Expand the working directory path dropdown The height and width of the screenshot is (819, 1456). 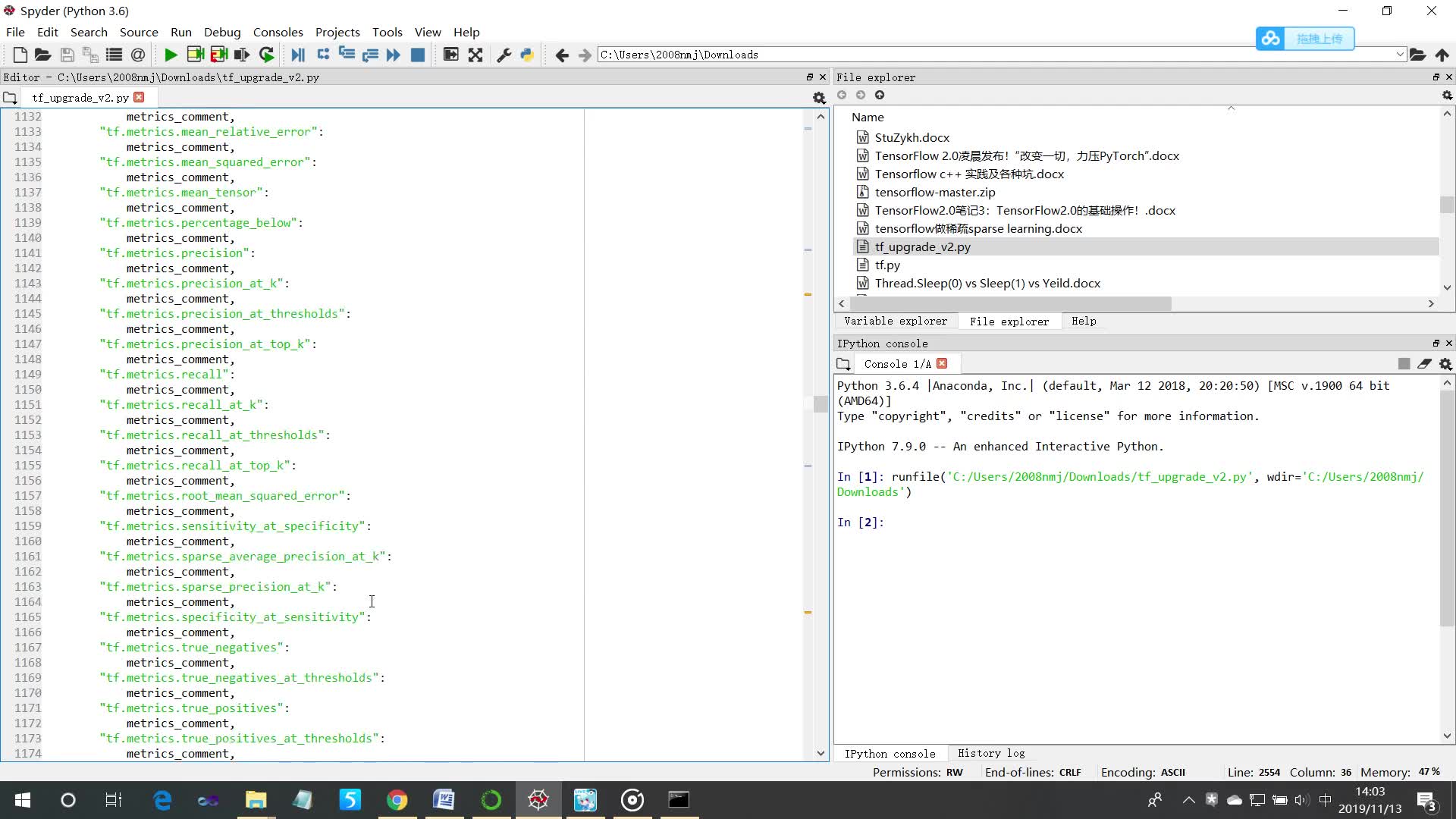[1399, 55]
